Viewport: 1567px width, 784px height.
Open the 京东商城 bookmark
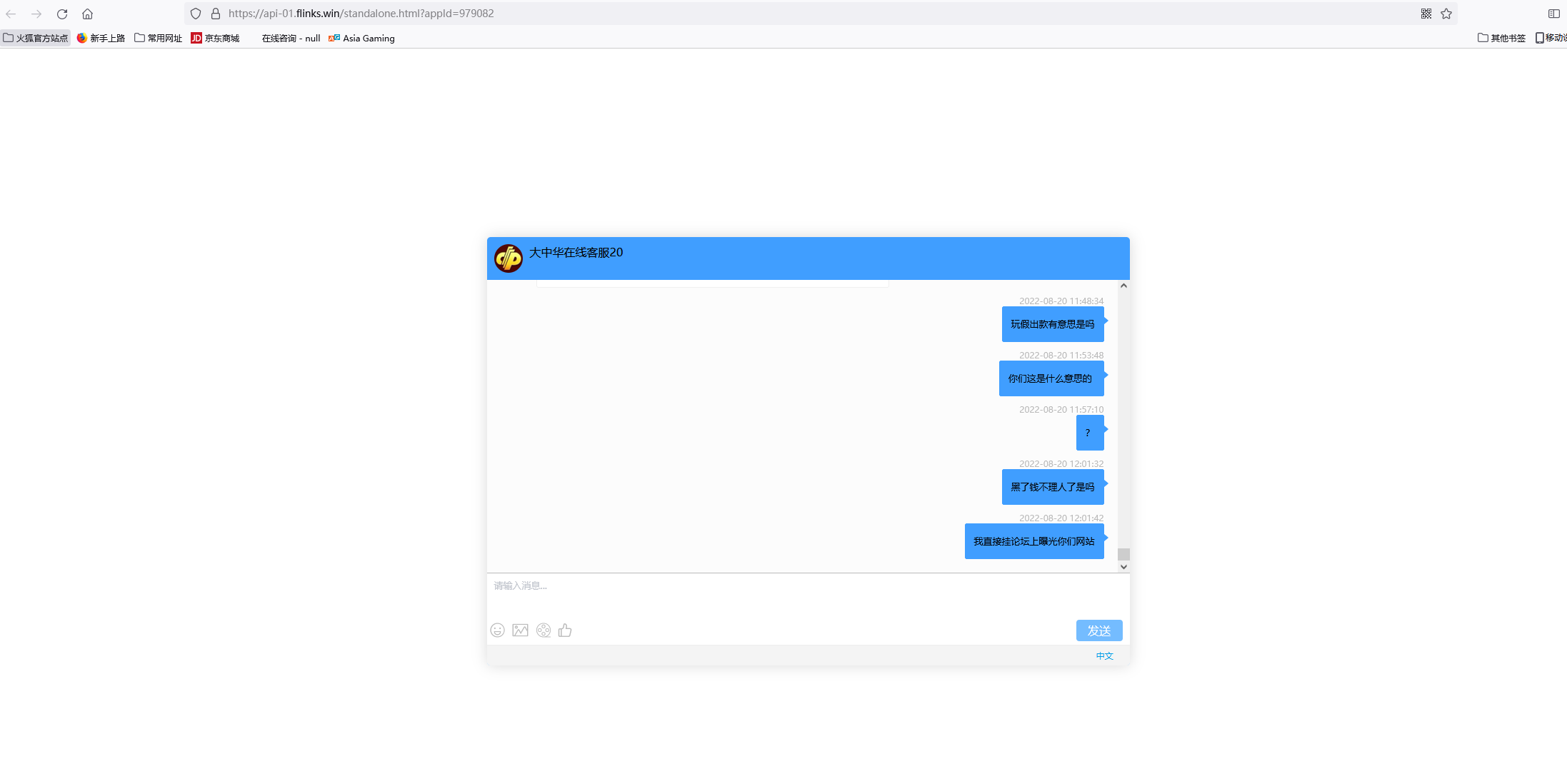[215, 38]
